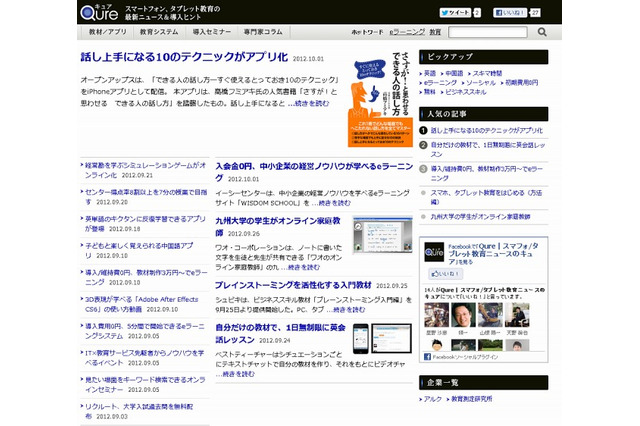Click the eラーニング pickup tag in sidebar
This screenshot has width=640, height=426.
click(x=440, y=83)
